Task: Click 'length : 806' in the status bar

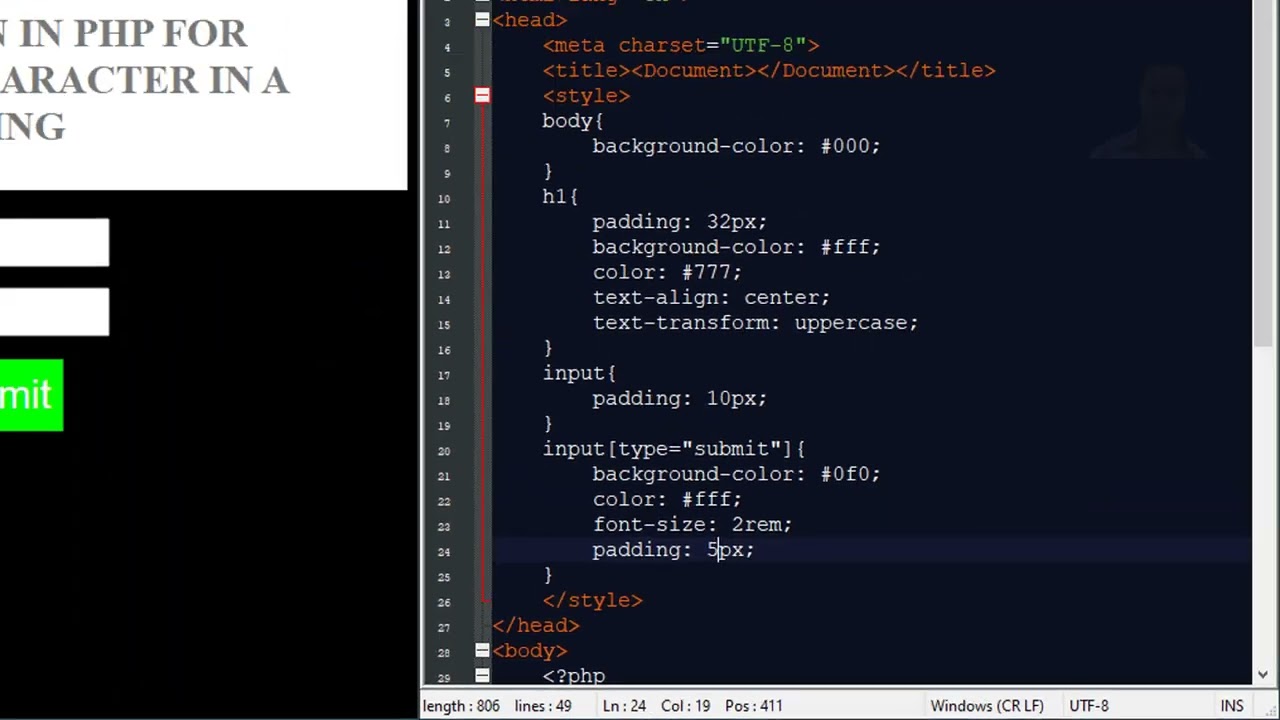Action: (461, 706)
